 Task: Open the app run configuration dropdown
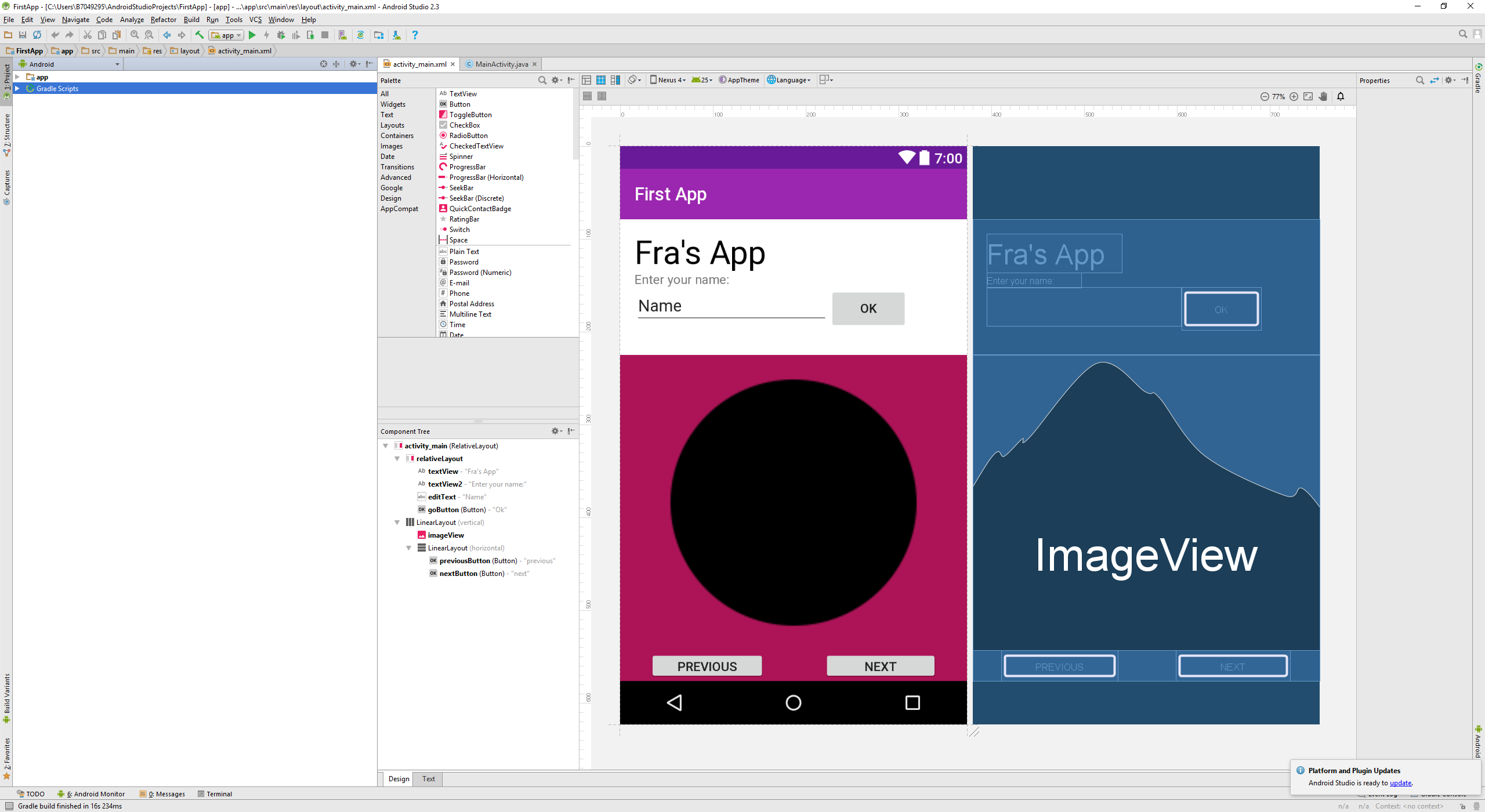(x=226, y=35)
